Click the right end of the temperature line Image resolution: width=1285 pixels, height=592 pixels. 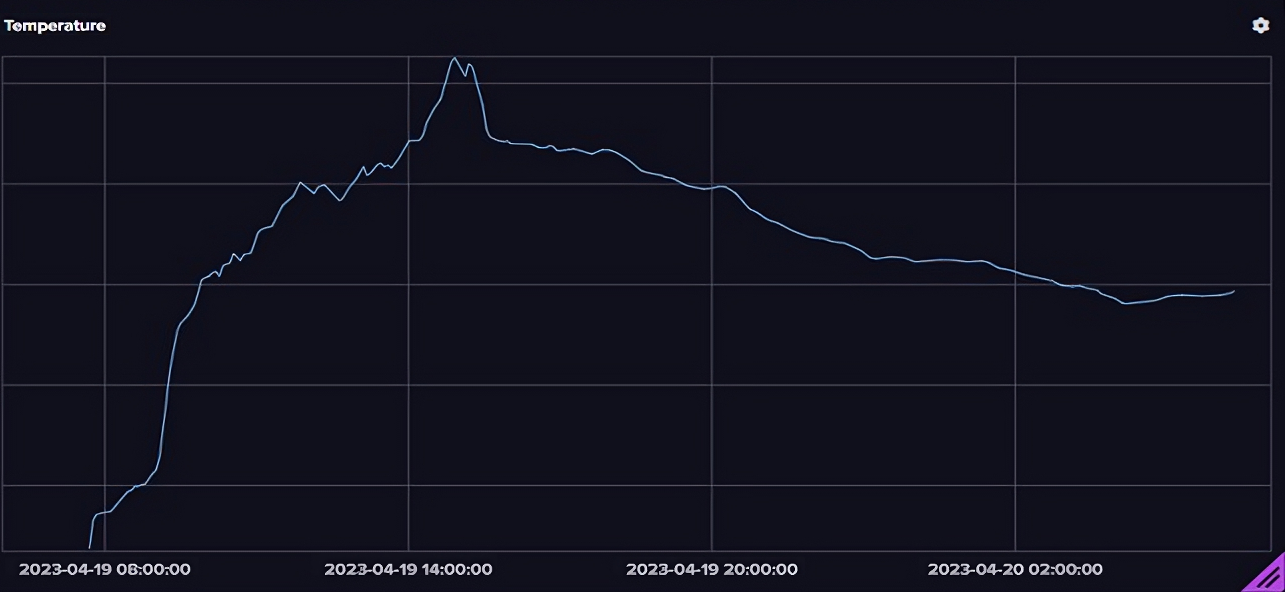[x=1233, y=291]
